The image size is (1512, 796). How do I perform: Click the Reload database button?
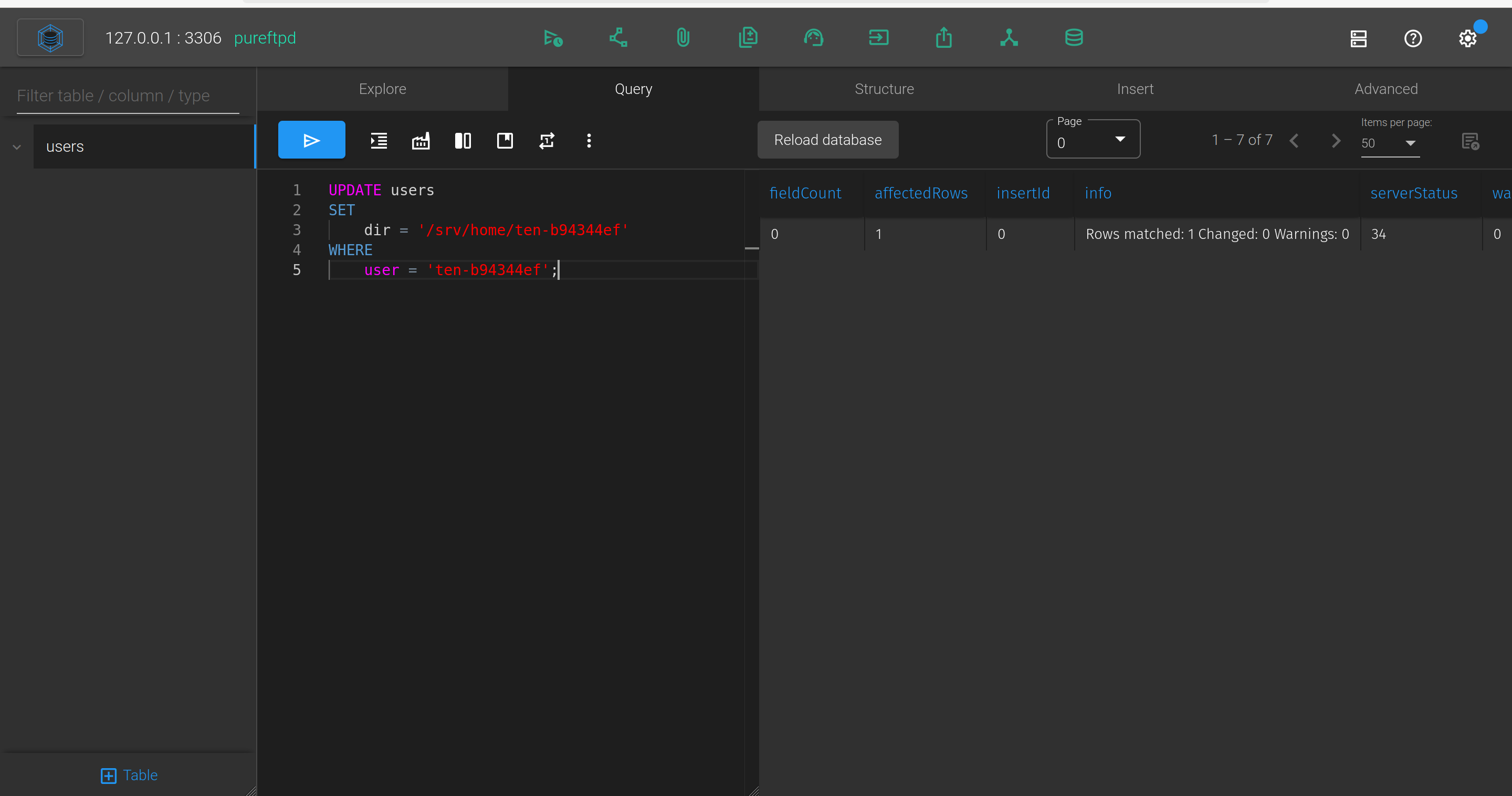[827, 140]
